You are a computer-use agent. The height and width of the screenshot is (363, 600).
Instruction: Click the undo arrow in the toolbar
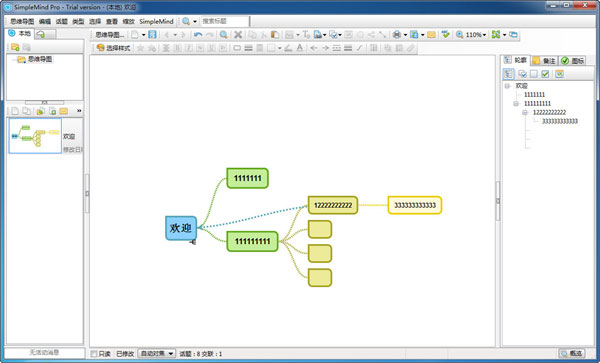[198, 35]
